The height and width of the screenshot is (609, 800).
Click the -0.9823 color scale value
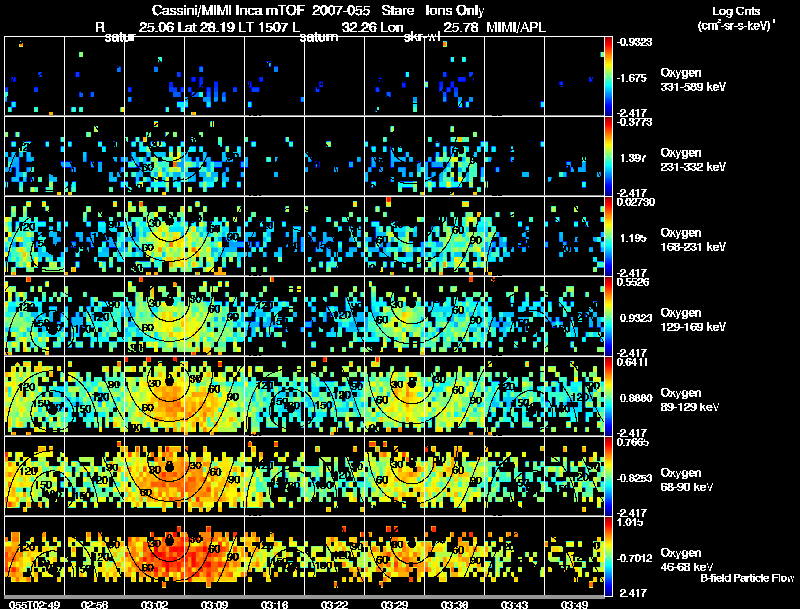point(634,42)
